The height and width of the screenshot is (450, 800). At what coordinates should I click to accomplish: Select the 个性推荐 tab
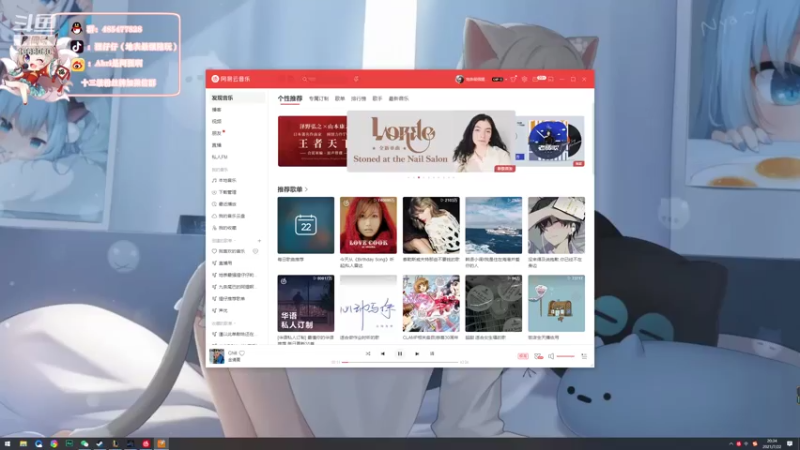pos(290,98)
